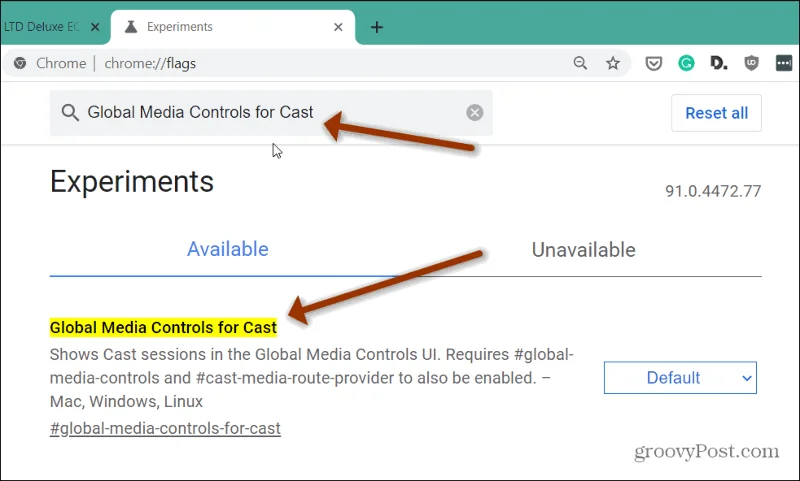Click the Reset all button
Screen dimensions: 800x481
716,113
